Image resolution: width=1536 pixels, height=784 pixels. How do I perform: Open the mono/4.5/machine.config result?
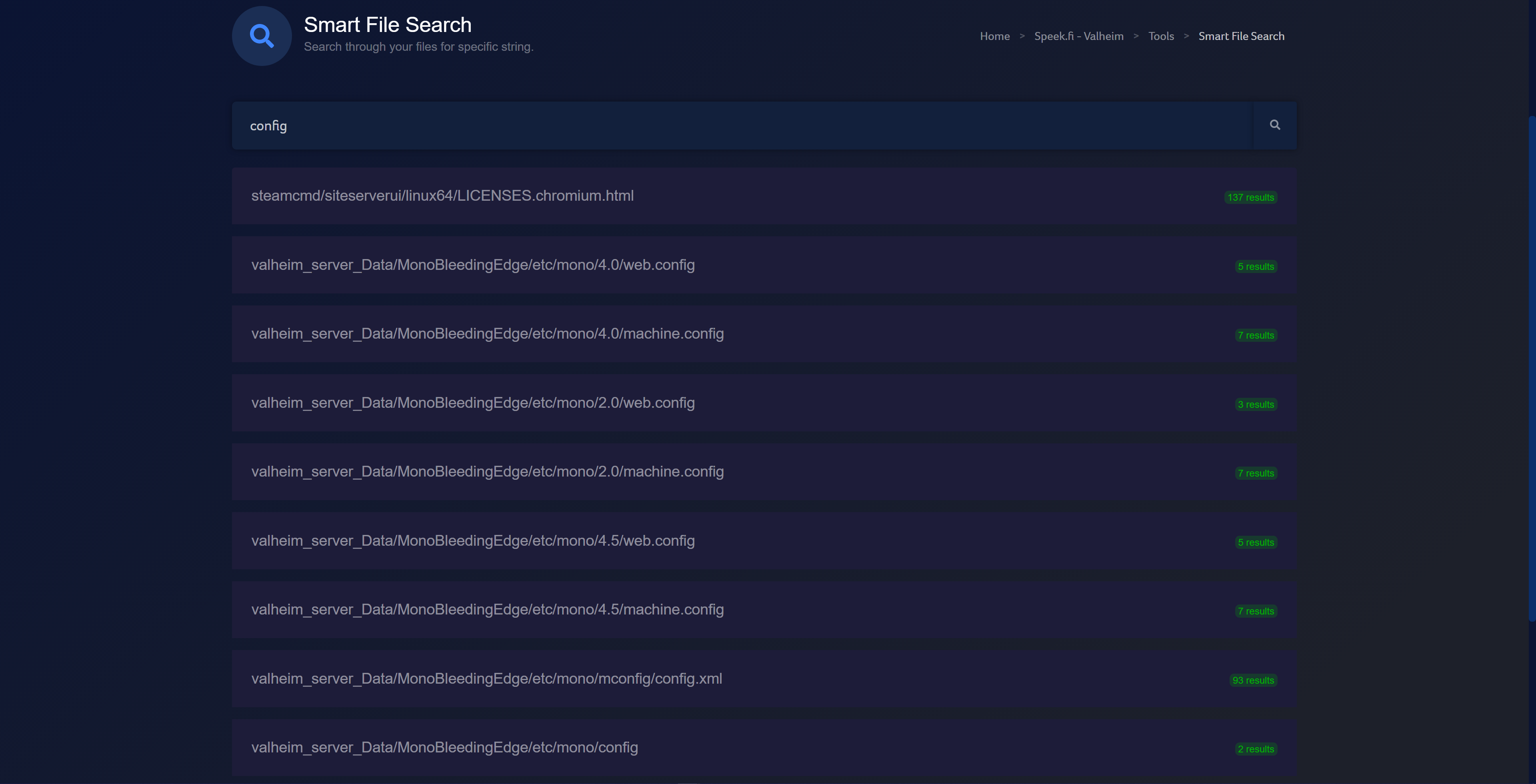point(764,609)
